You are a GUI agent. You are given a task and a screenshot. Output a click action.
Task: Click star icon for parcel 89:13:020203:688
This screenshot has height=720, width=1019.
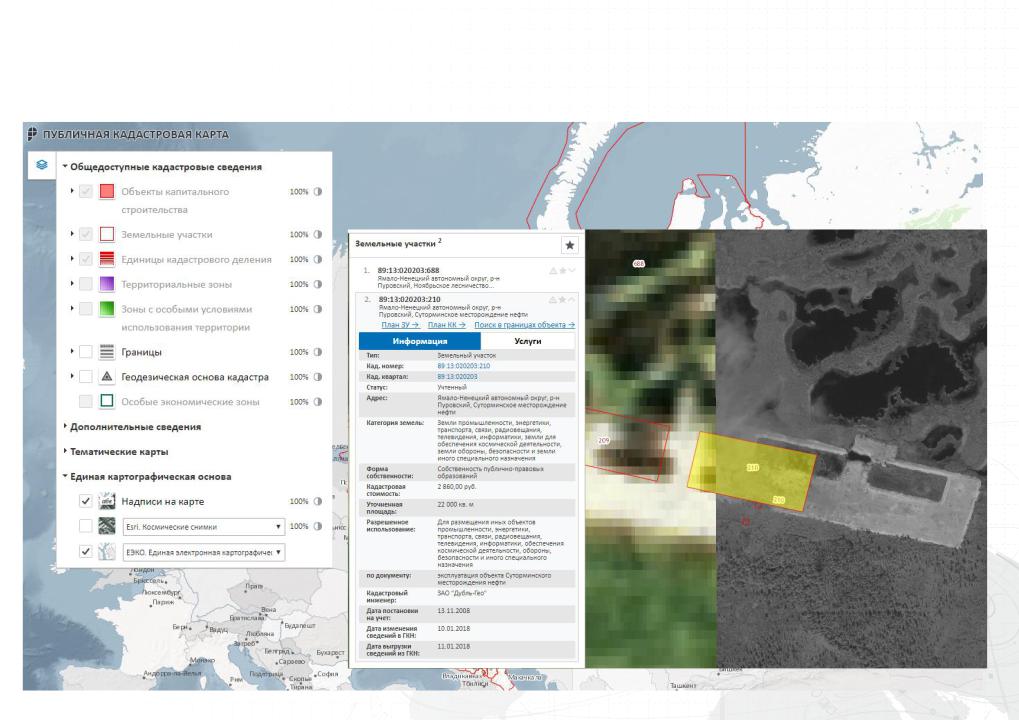point(562,270)
